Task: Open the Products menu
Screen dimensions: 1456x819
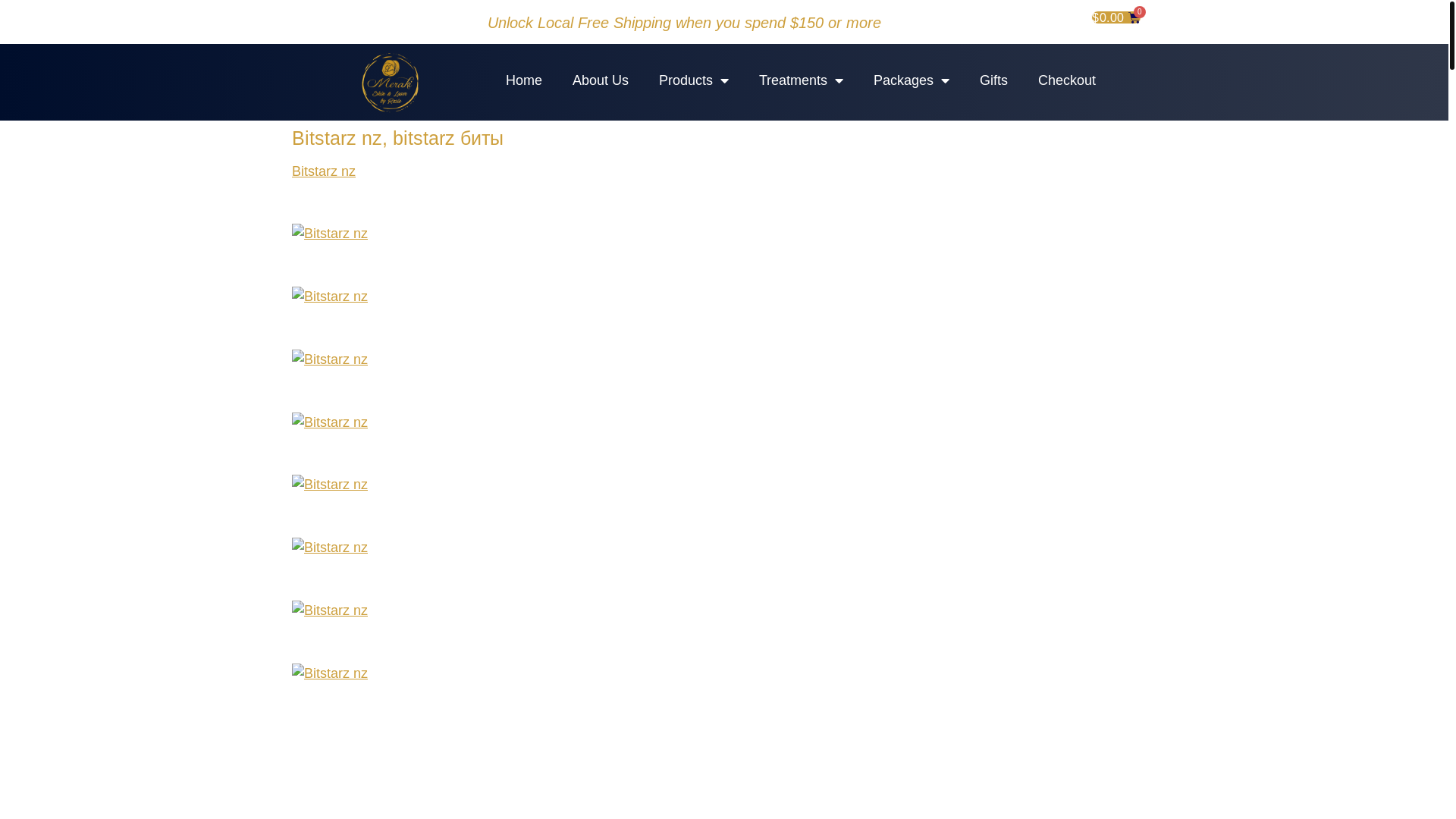Action: pos(686,80)
